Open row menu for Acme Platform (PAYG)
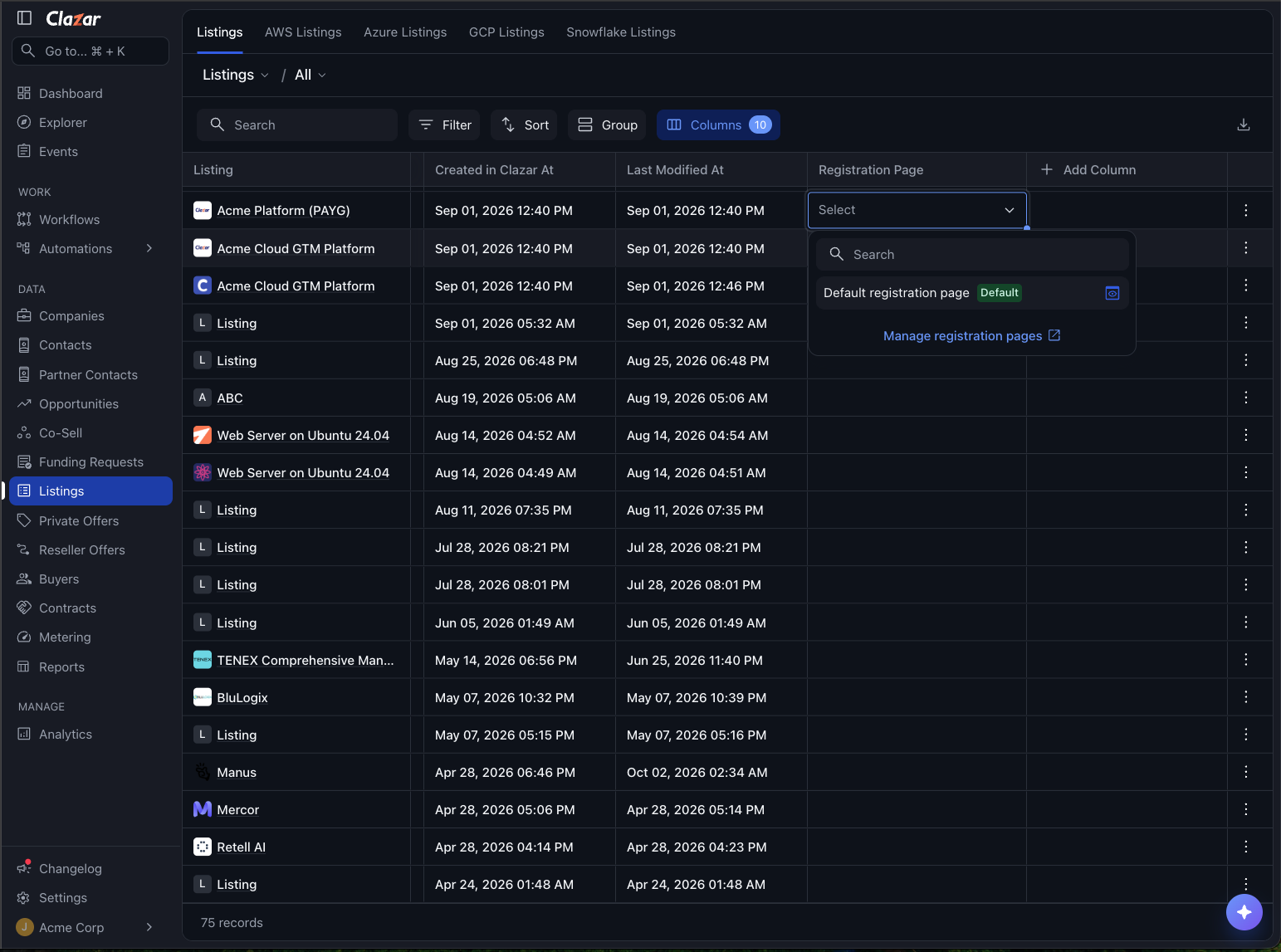Image resolution: width=1281 pixels, height=952 pixels. click(x=1245, y=211)
